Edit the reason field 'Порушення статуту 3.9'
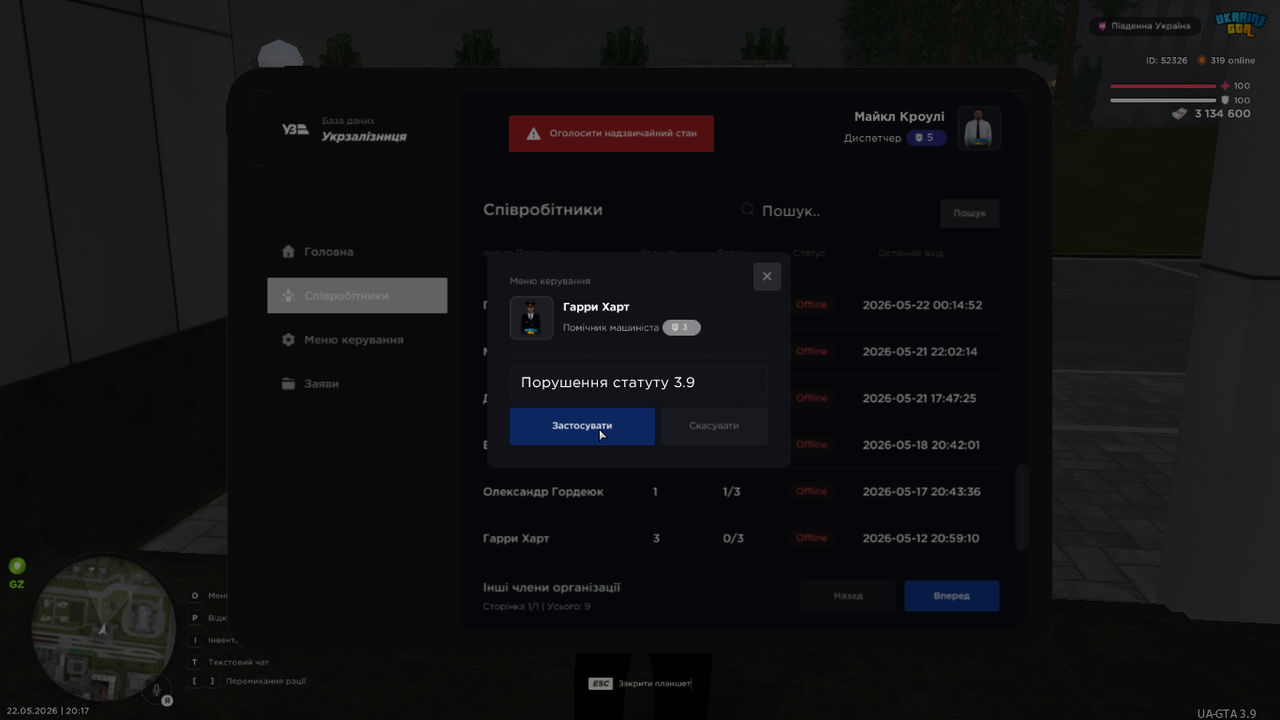The image size is (1280, 720). [639, 383]
